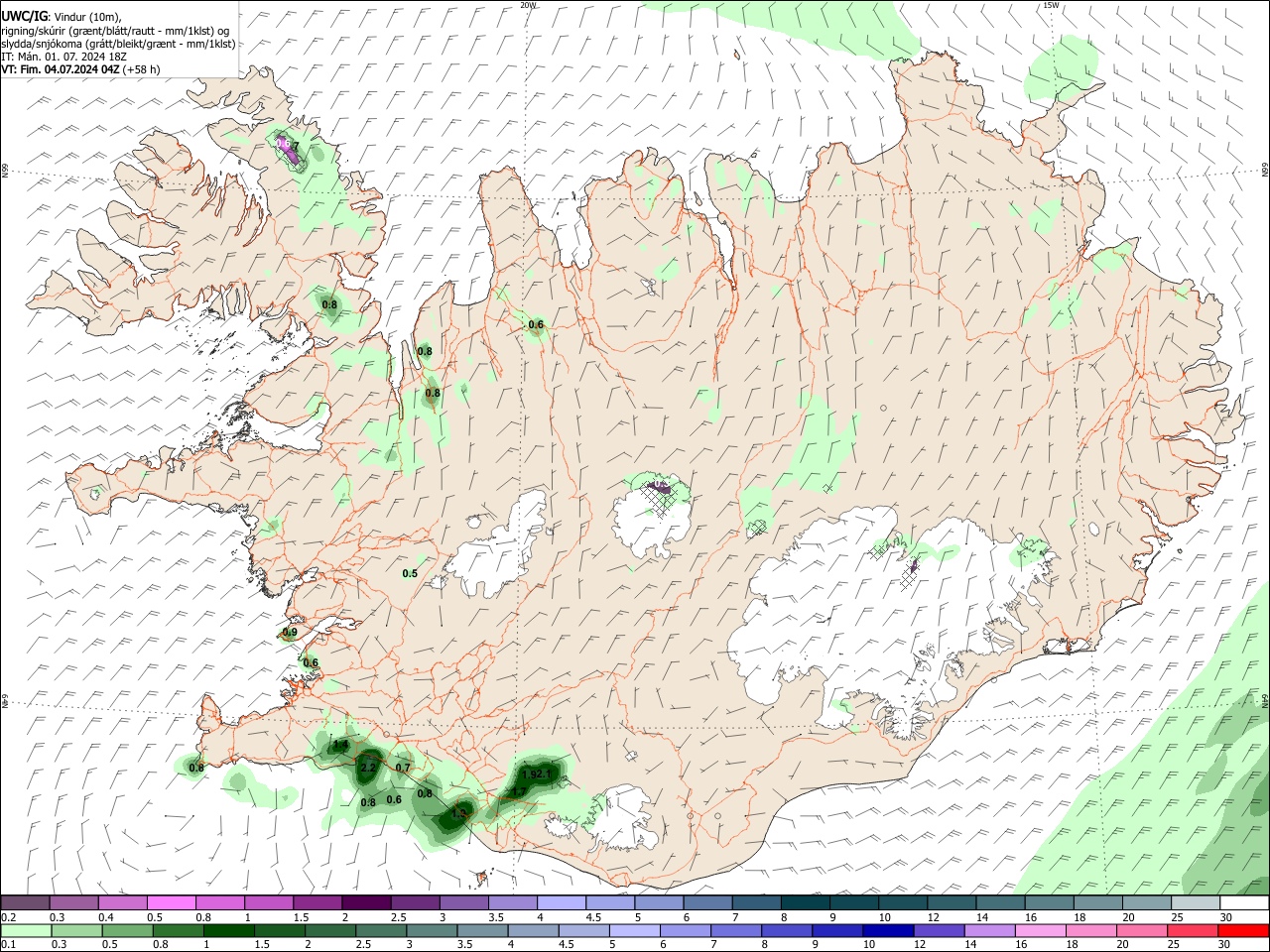
Task: Select the lower-legend swatch starting at 0.3
Action: click(77, 930)
